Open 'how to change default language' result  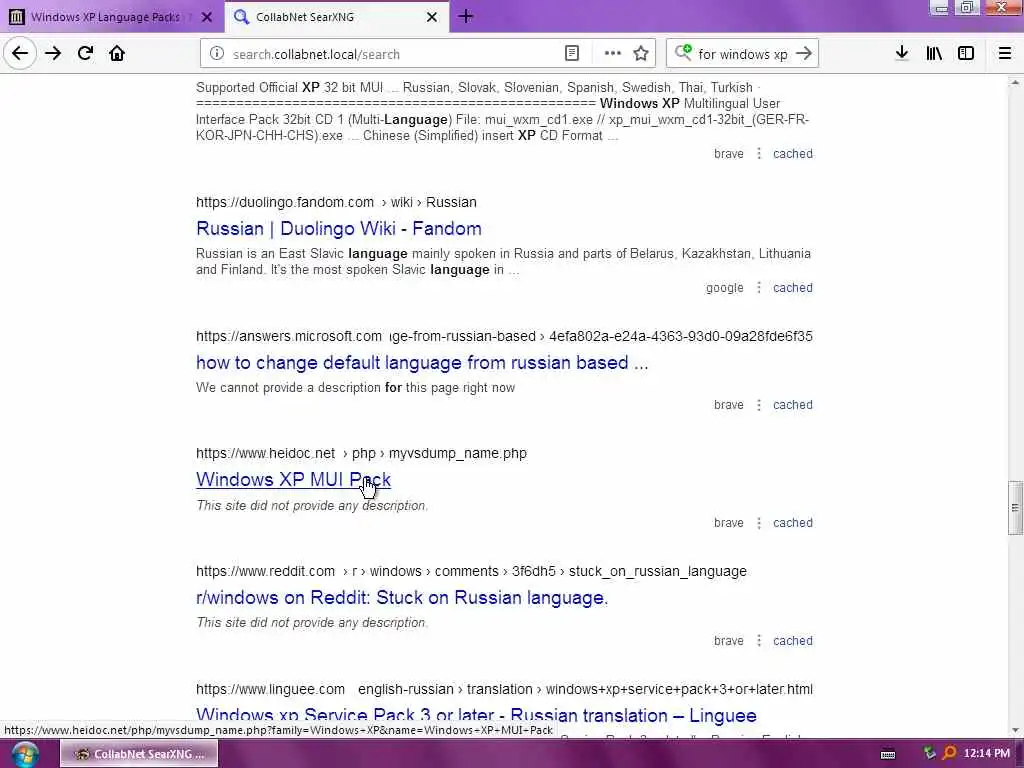422,362
